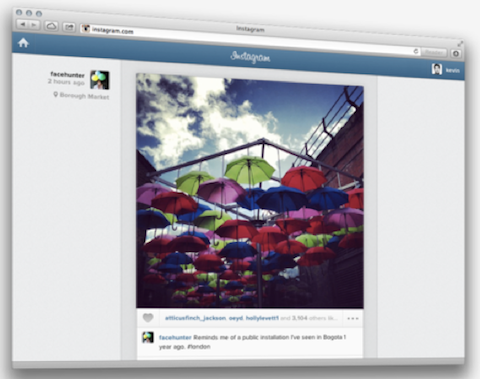Open liker oeyd's profile
The image size is (480, 379).
pyautogui.click(x=236, y=318)
